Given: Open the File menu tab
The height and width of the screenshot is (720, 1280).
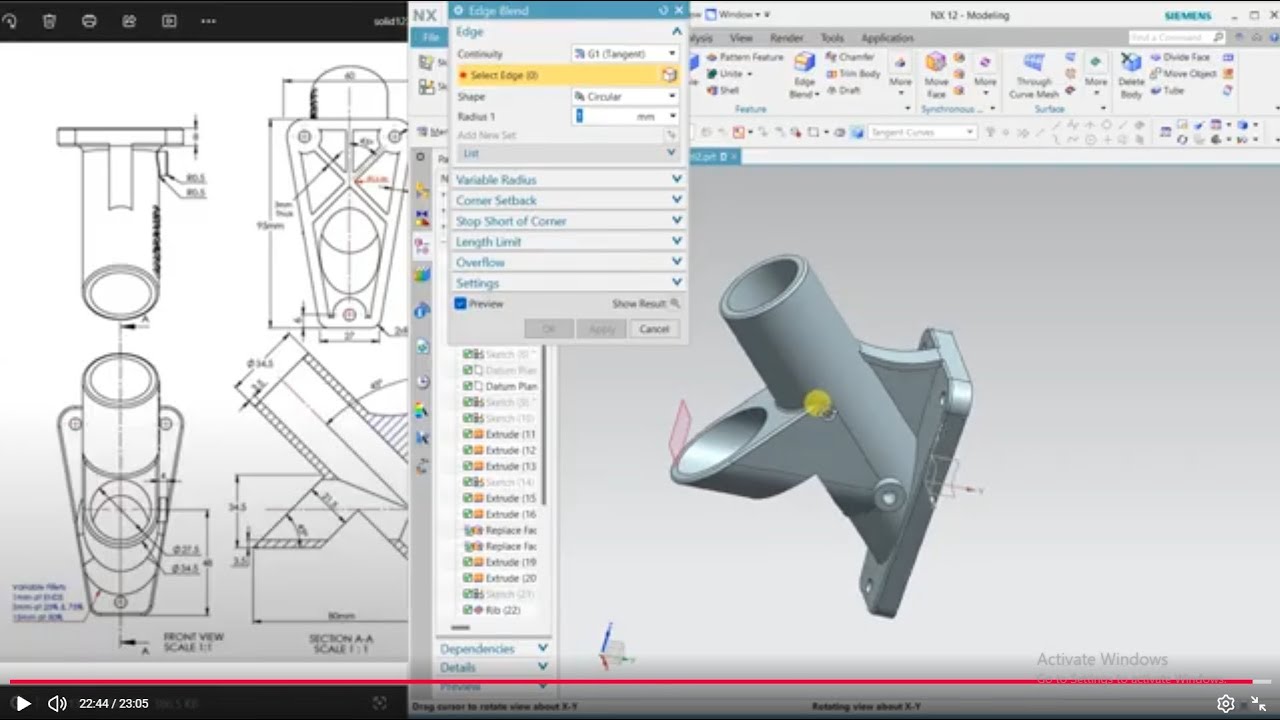Looking at the screenshot, I should pos(429,37).
